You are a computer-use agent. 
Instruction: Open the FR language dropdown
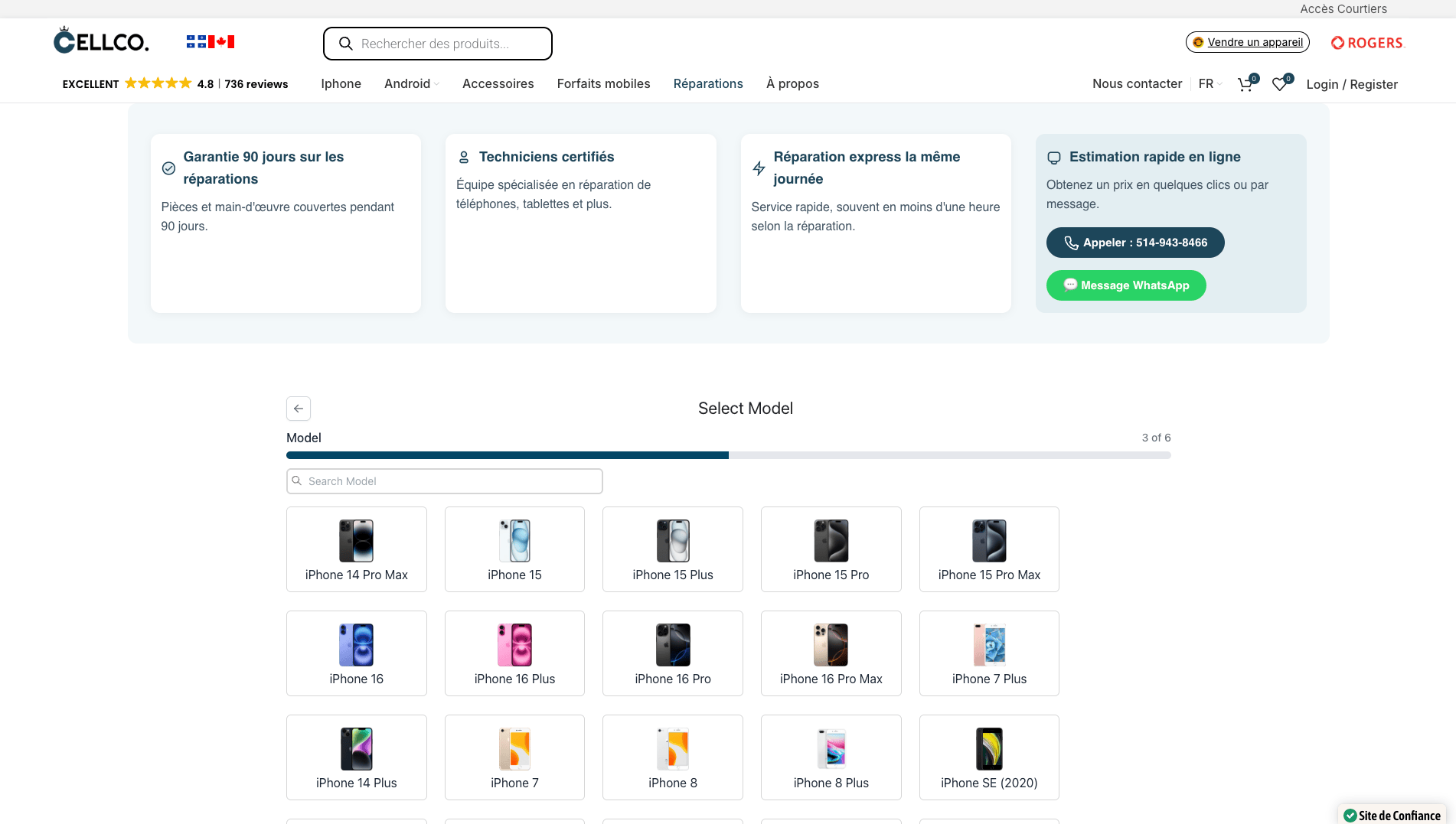tap(1210, 83)
